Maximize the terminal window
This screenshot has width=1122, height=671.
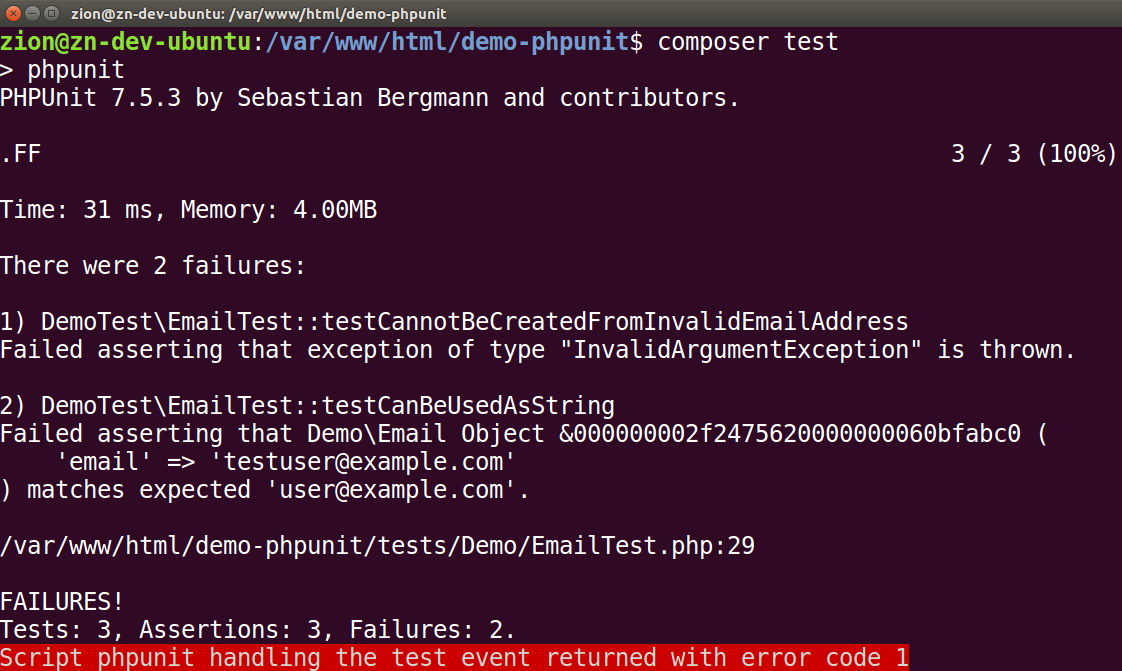(51, 13)
